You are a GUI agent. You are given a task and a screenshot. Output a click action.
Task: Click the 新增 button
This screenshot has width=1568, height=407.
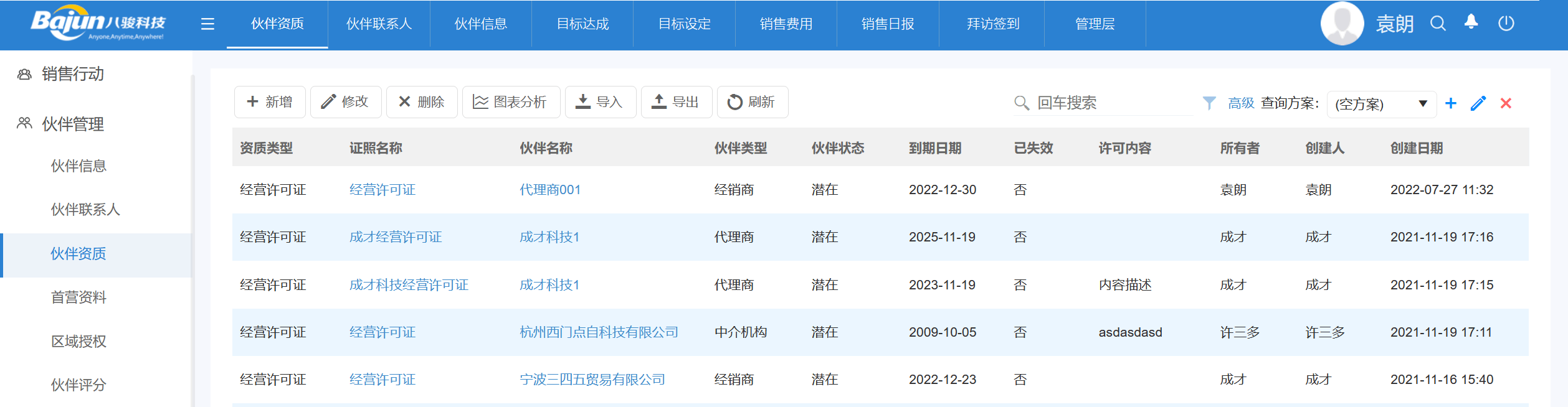point(270,102)
